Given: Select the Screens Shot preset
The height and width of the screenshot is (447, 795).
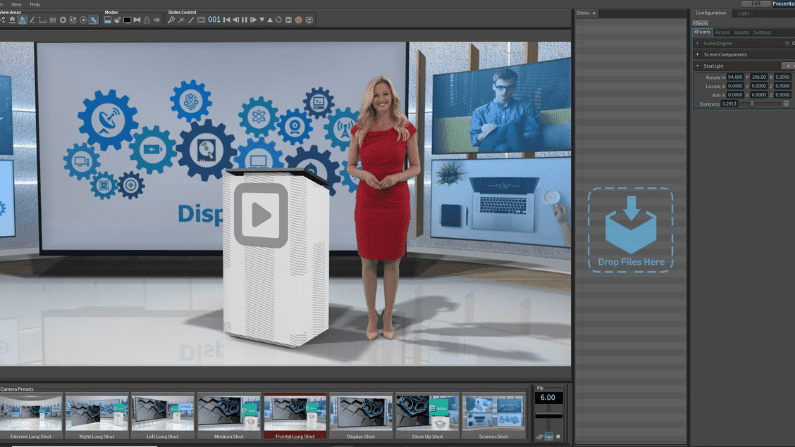Looking at the screenshot, I should (x=493, y=416).
